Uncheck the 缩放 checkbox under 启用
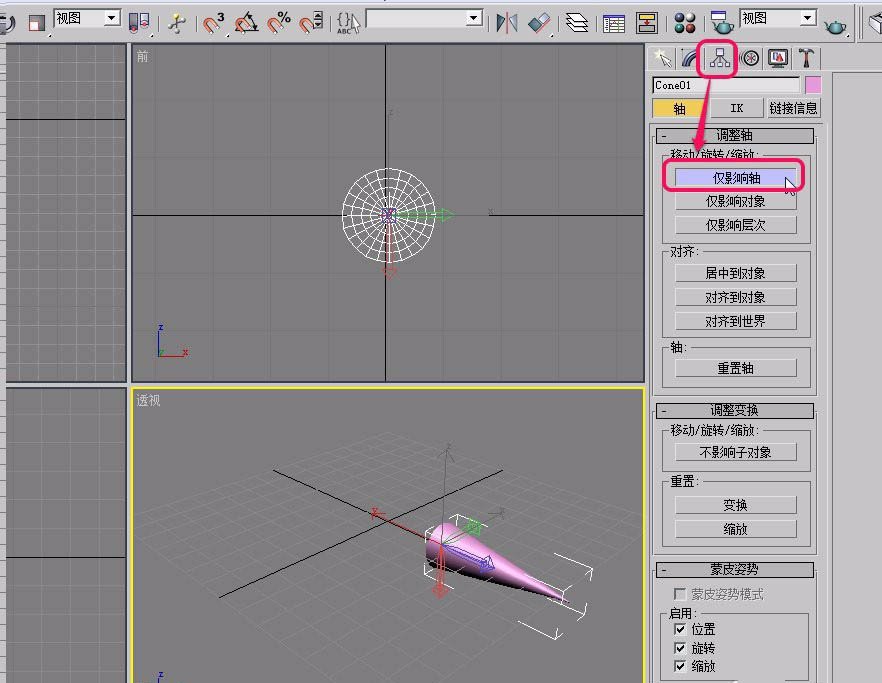The image size is (882, 683). (680, 666)
